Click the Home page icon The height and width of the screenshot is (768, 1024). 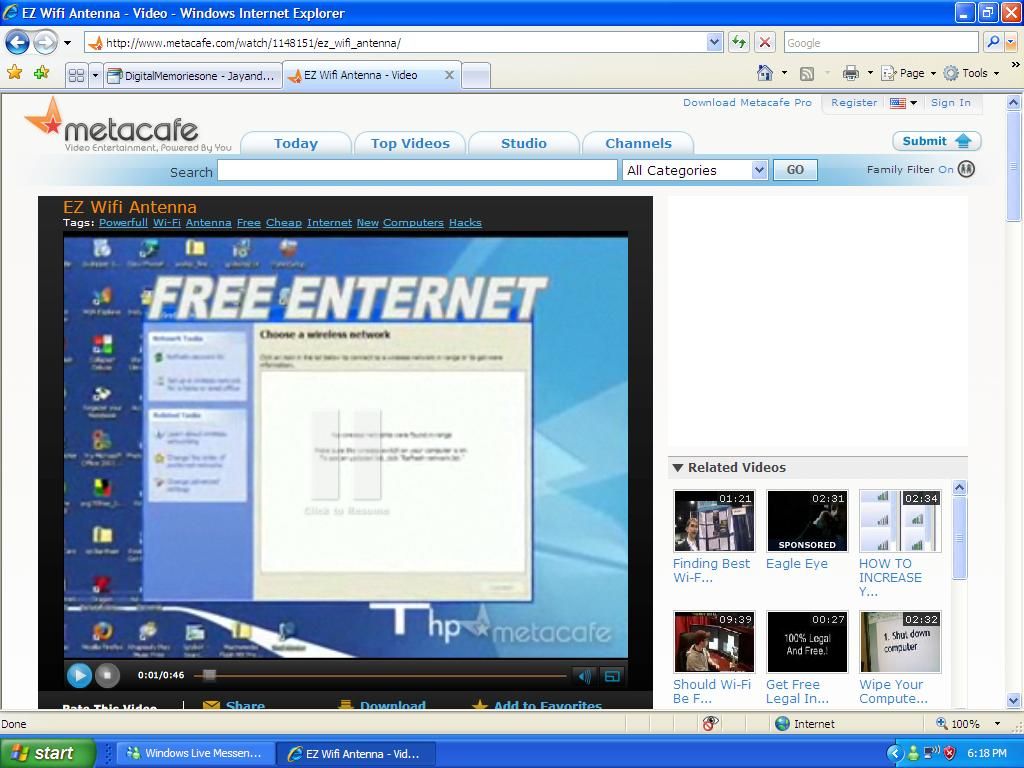tap(765, 72)
